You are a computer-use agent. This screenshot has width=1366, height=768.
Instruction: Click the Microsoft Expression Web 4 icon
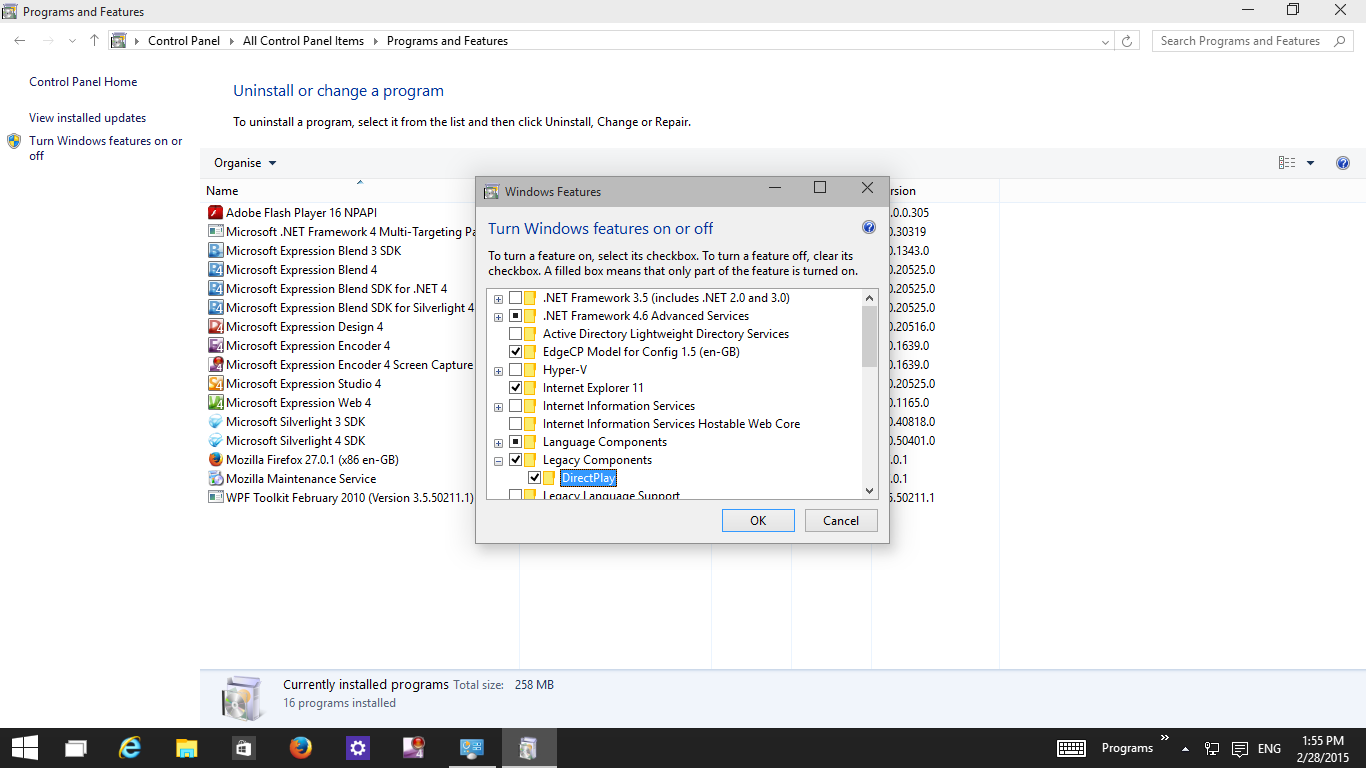pos(215,402)
